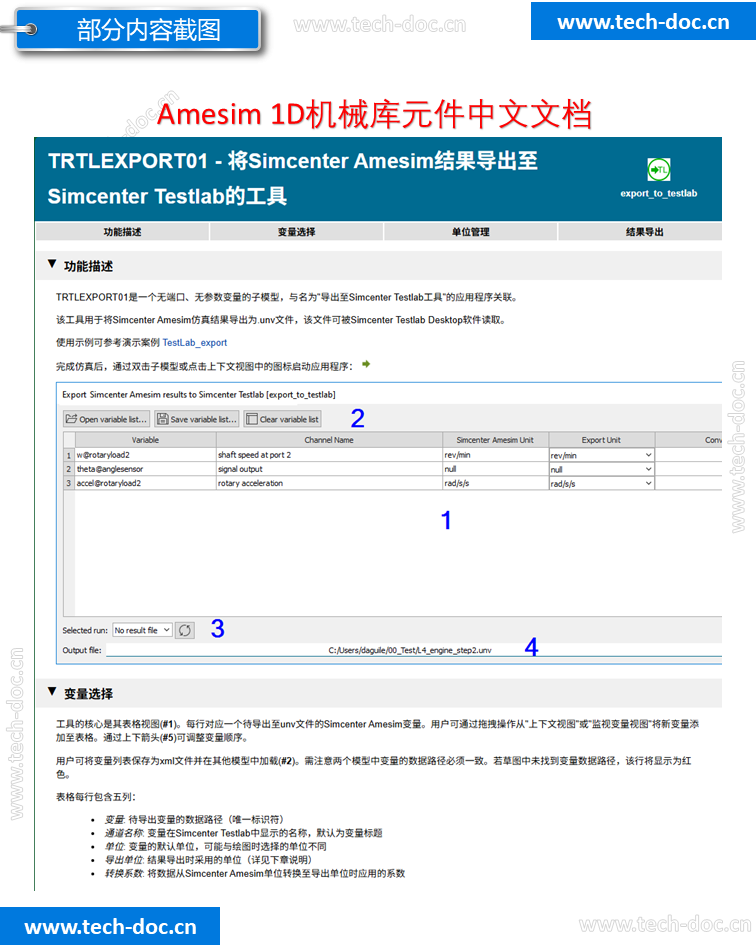Click the rev/min Amesim unit cell

coord(495,455)
